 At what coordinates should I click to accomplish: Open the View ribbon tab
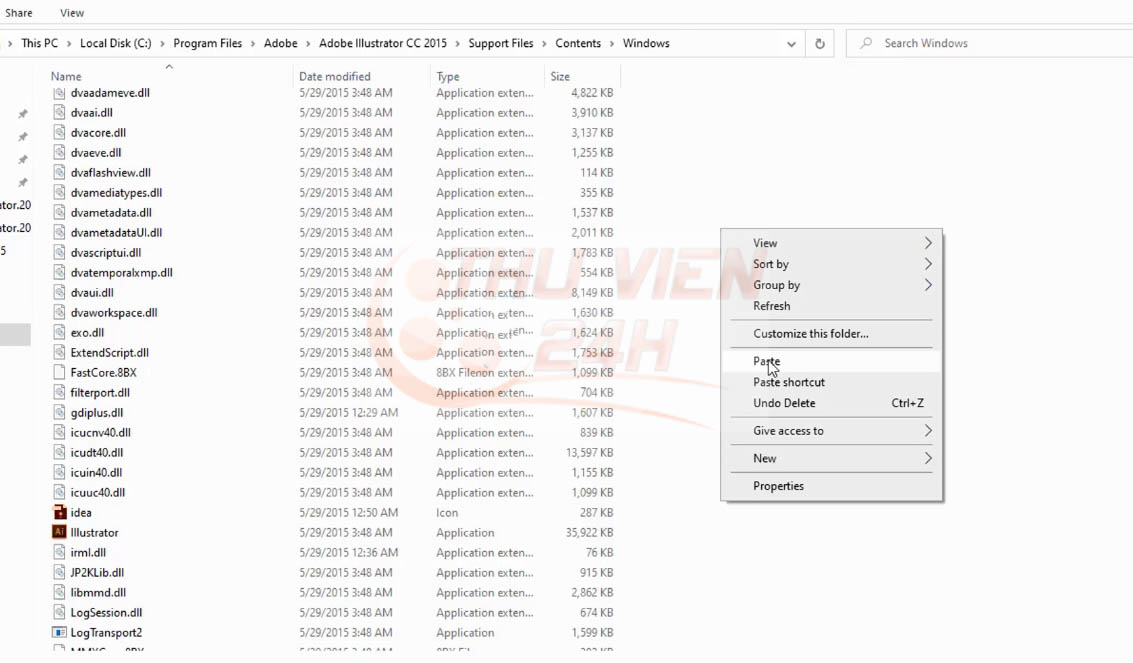72,13
